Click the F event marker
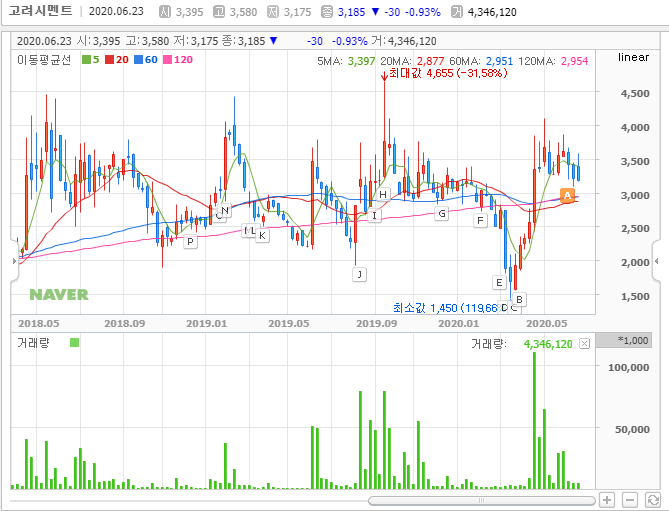The height and width of the screenshot is (511, 669). tap(480, 221)
